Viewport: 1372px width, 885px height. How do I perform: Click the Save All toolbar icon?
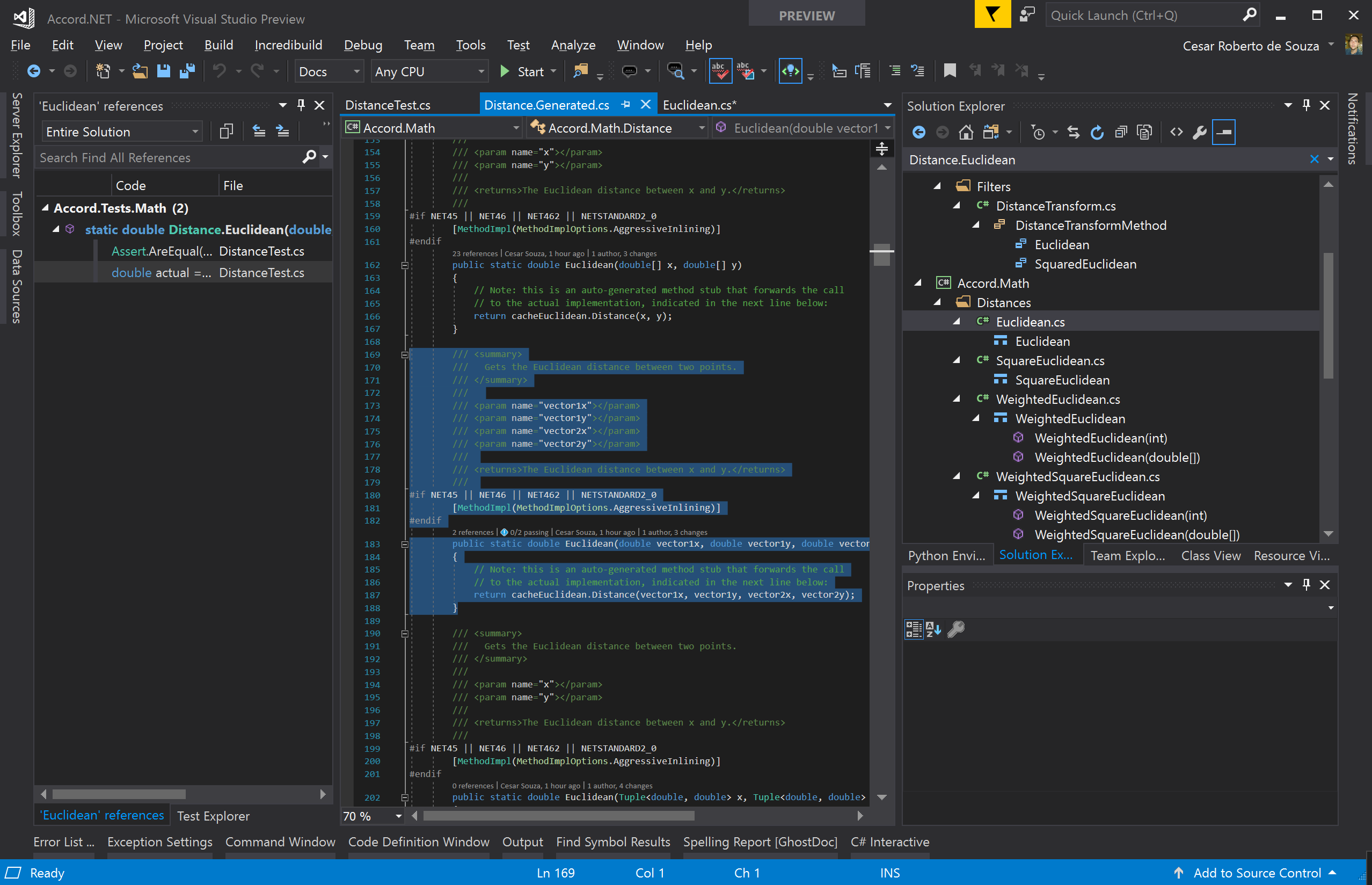(x=187, y=71)
